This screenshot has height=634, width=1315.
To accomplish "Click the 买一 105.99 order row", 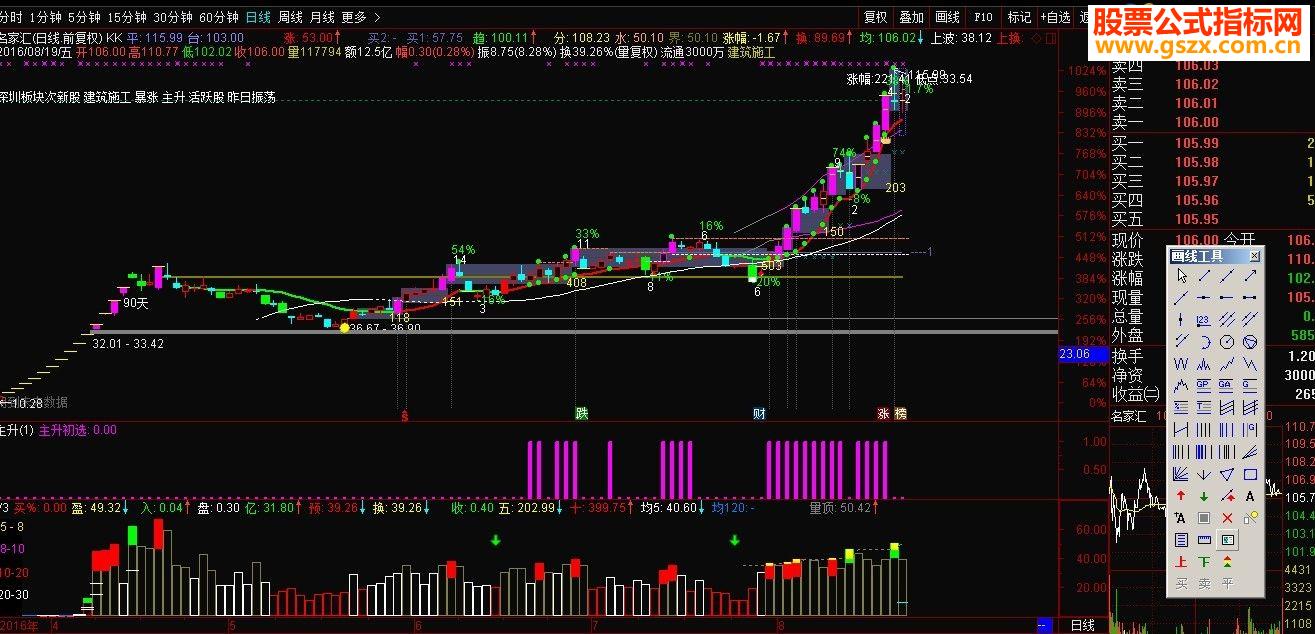I will point(1212,143).
